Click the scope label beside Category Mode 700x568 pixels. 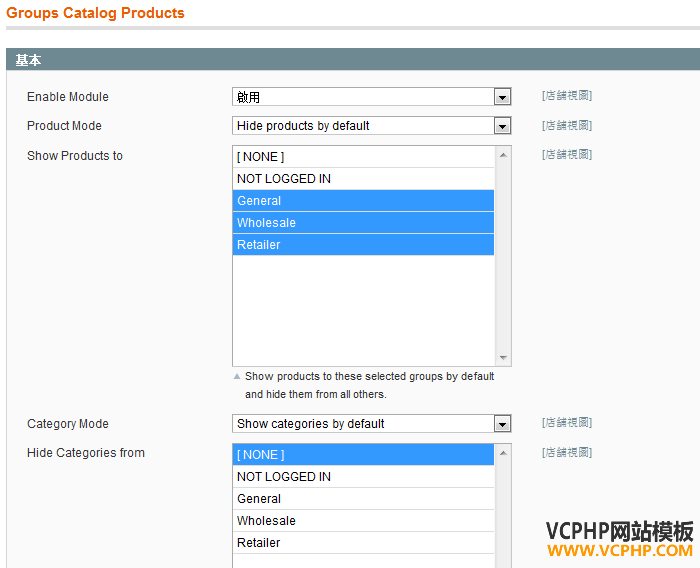point(567,422)
